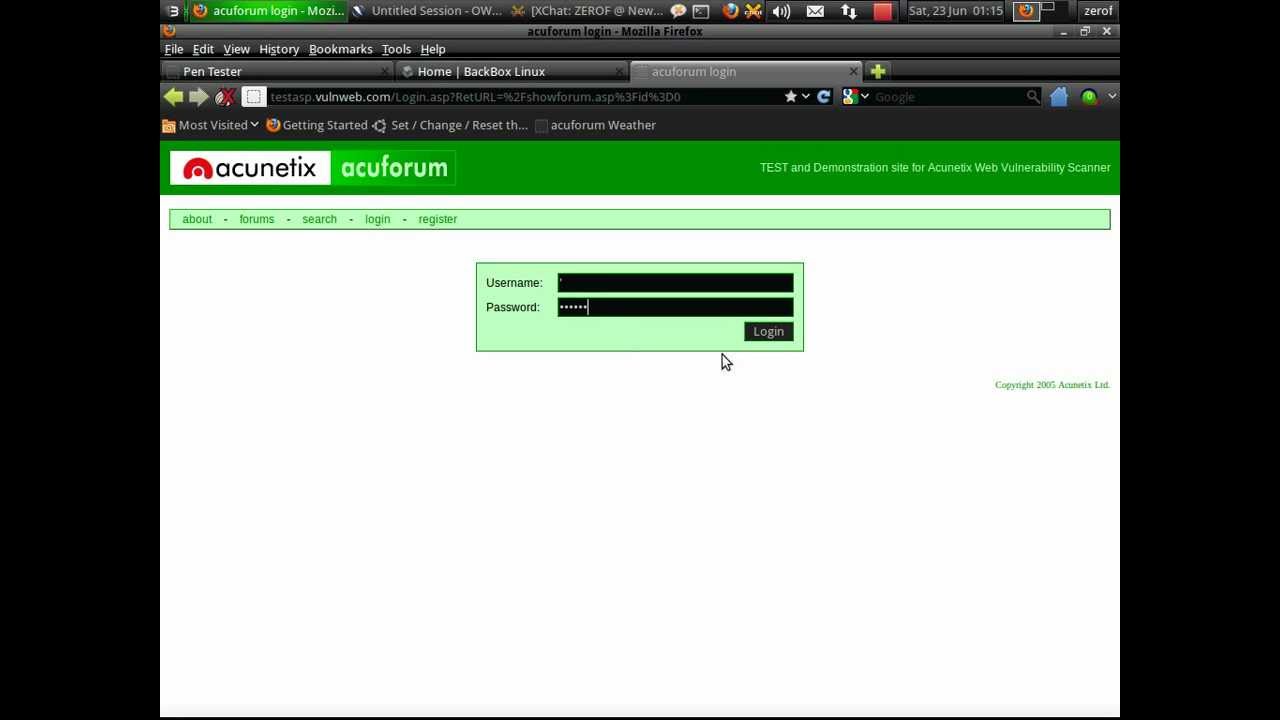Click the XChat launcher panel icon

pyautogui.click(x=753, y=11)
